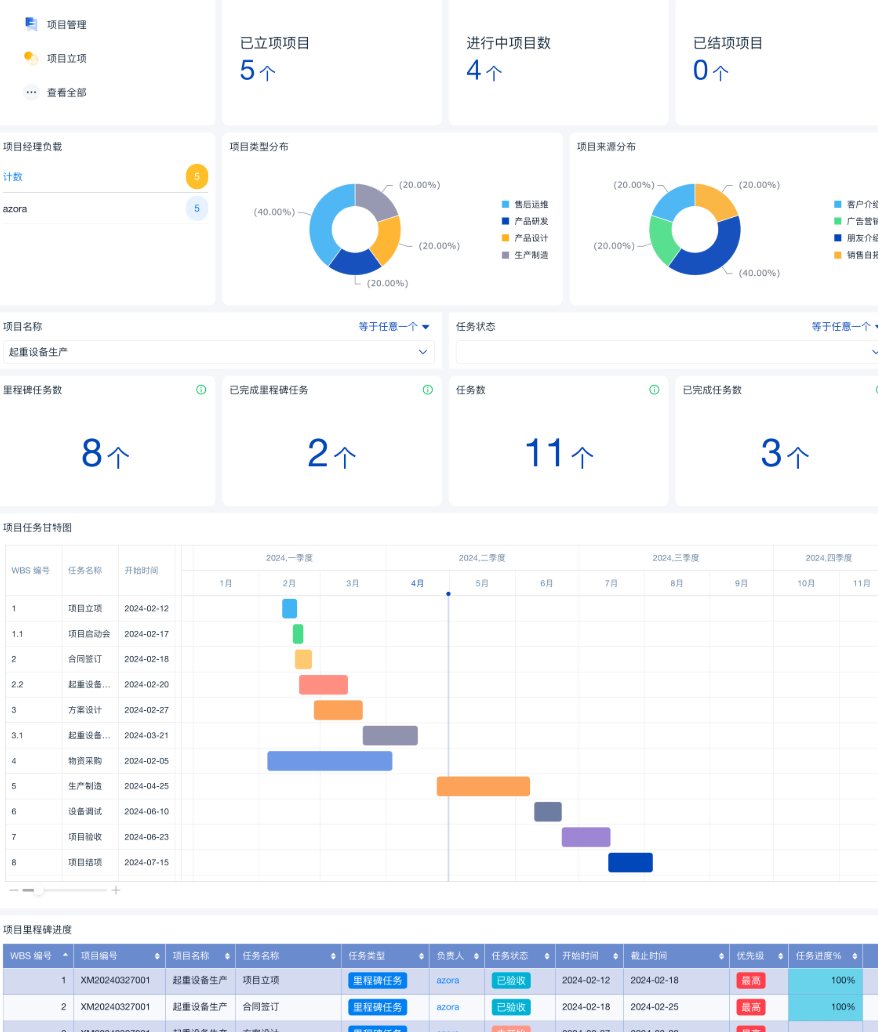This screenshot has height=1032, width=878.
Task: Select 项目管理 menu entry in sidebar
Action: point(66,24)
